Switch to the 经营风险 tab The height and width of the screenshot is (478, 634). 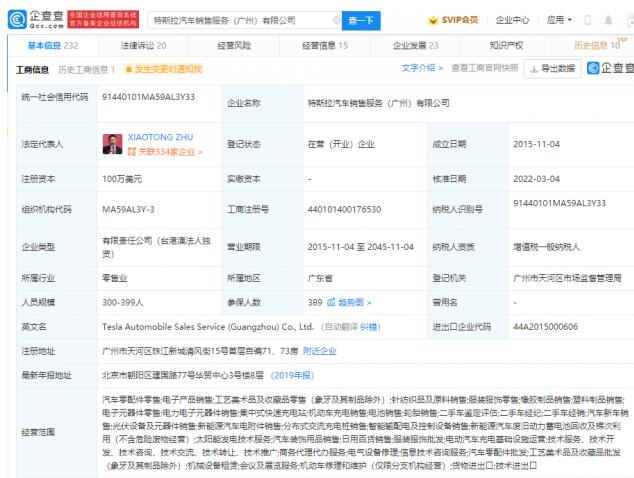pyautogui.click(x=234, y=46)
